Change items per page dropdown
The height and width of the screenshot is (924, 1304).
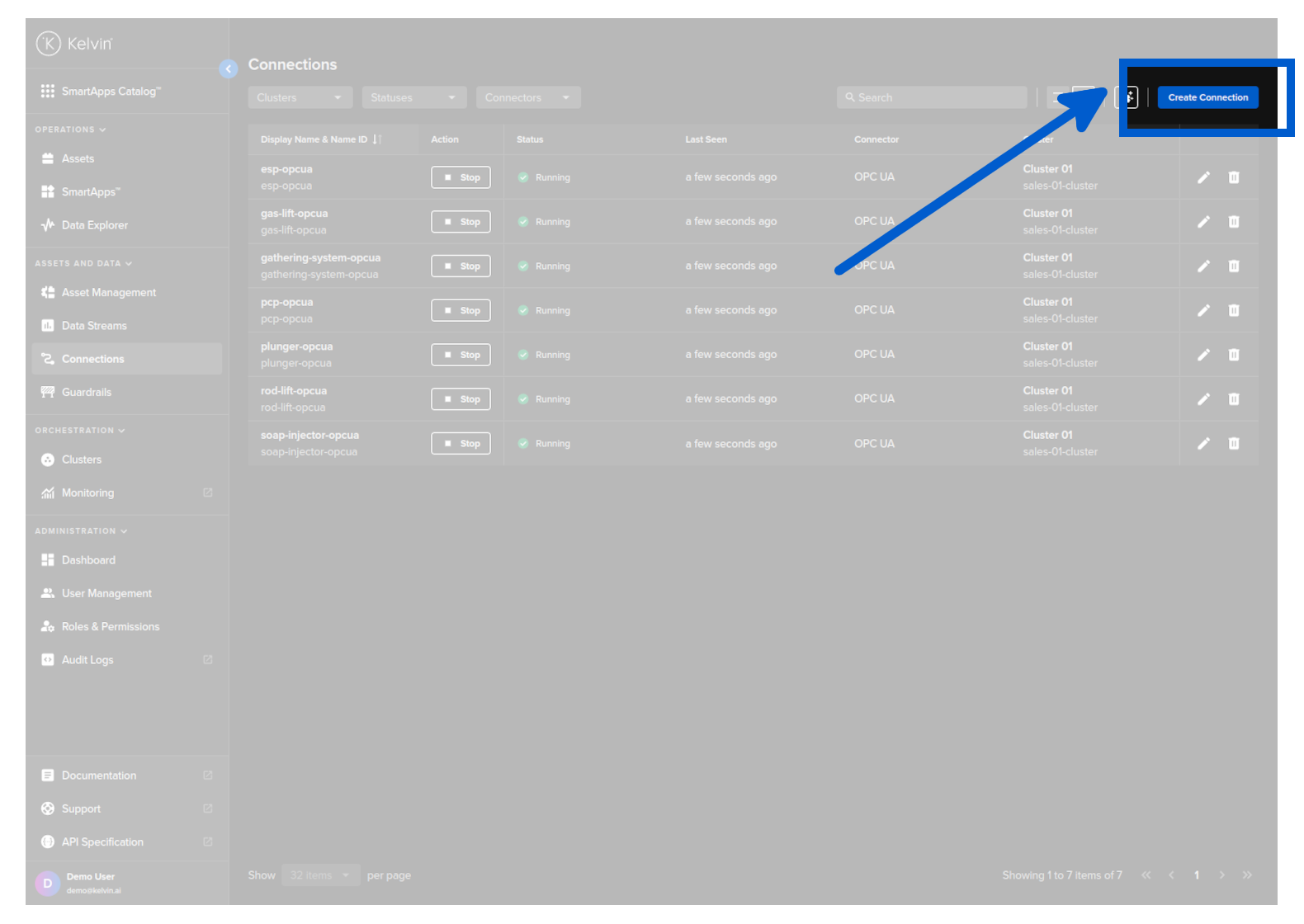(x=320, y=875)
